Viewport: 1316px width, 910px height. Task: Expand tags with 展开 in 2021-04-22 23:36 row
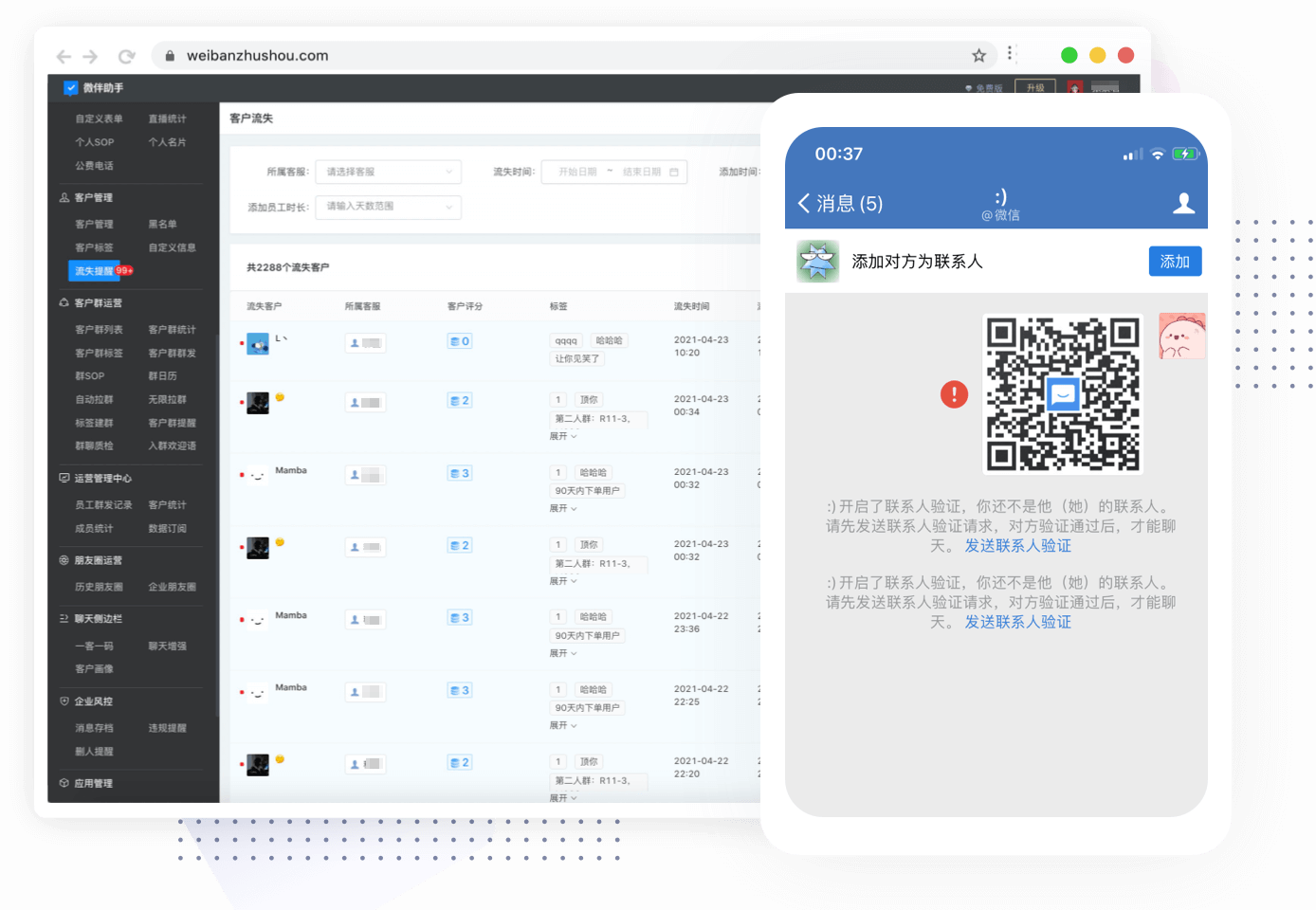(x=563, y=654)
